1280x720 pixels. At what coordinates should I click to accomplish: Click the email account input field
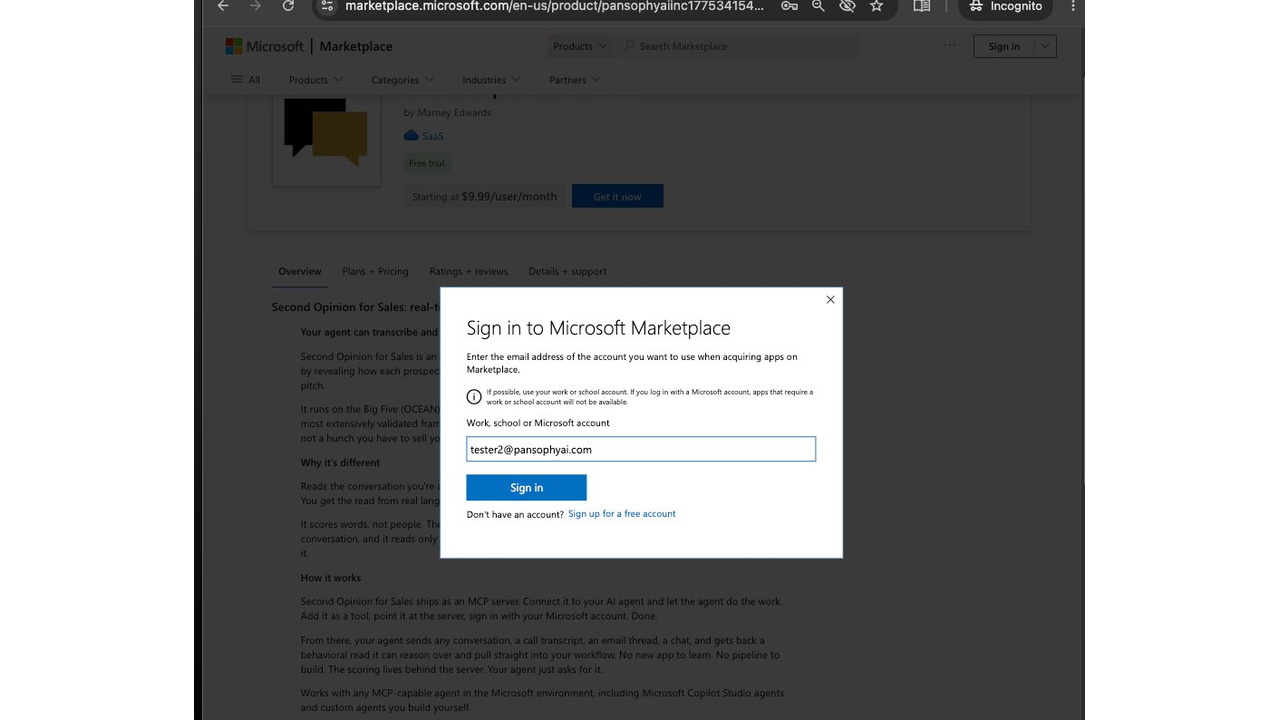[641, 450]
